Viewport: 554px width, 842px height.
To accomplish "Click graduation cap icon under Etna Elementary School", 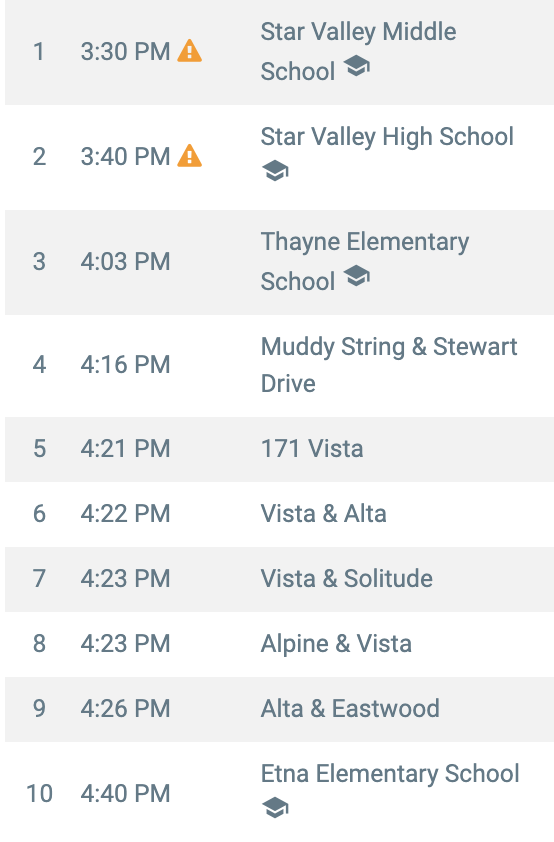I will click(x=275, y=808).
